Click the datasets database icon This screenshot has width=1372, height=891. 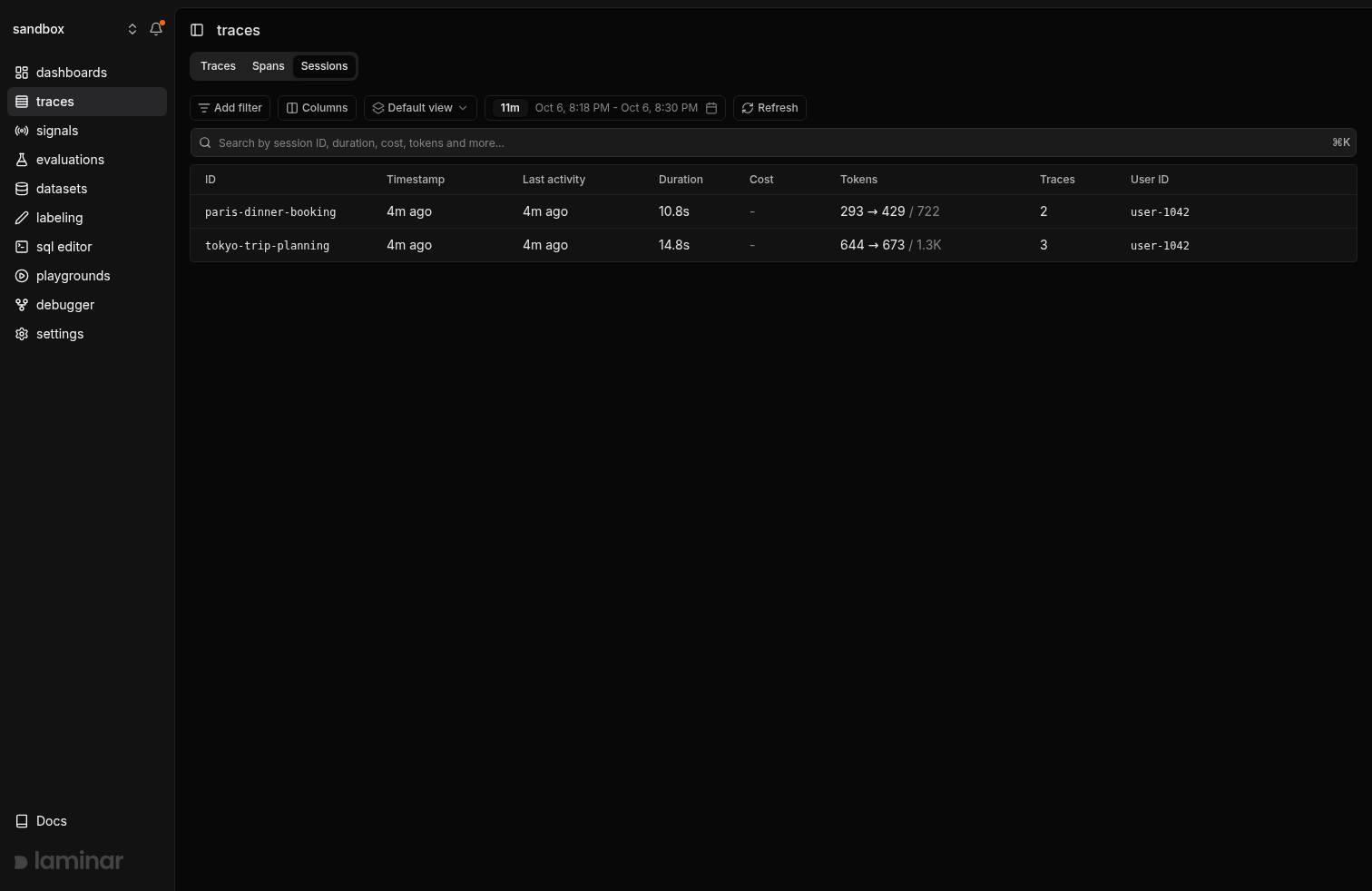point(22,189)
